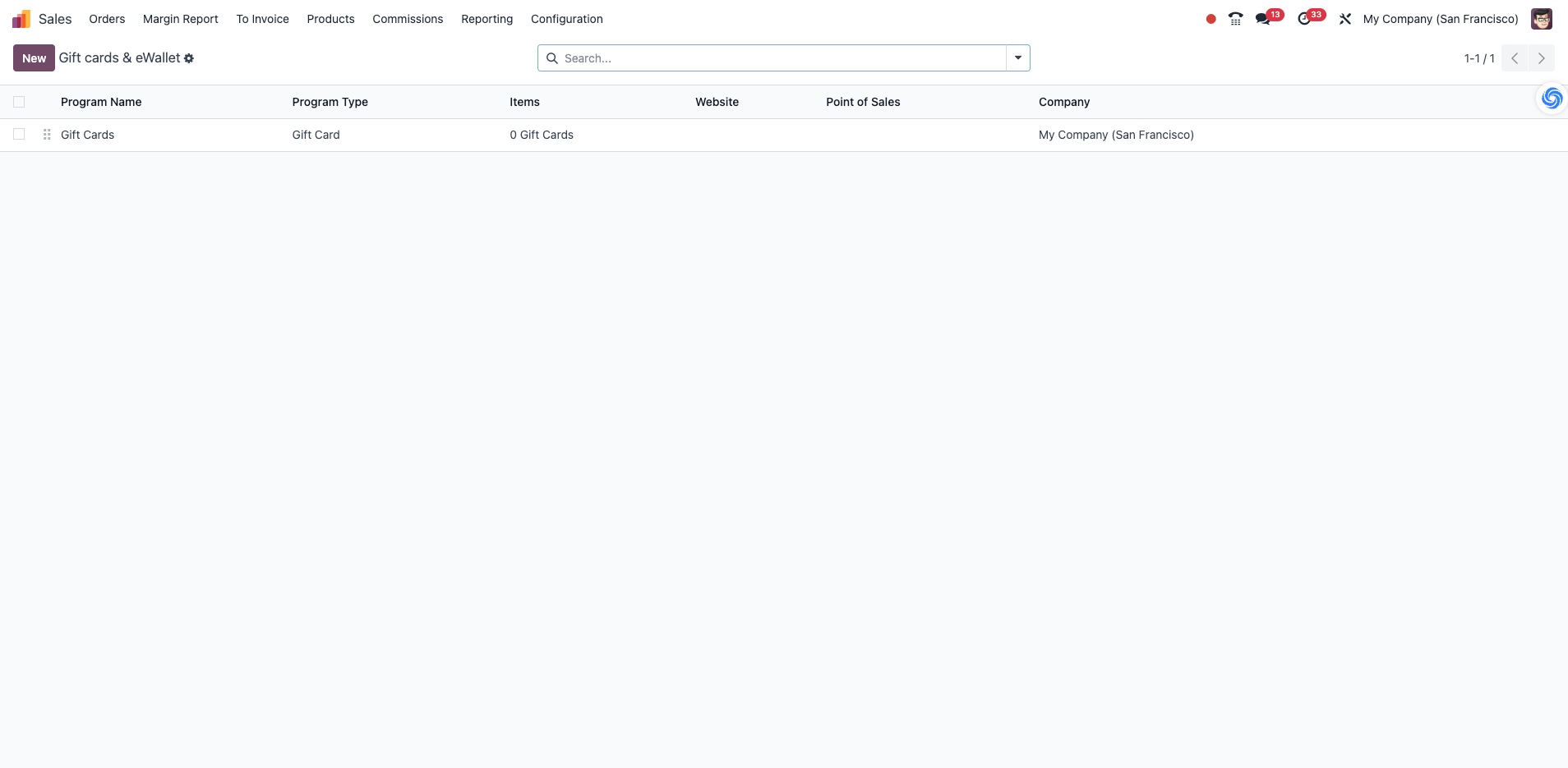This screenshot has height=768, width=1568.
Task: Sort by Point of Sales column header
Action: point(863,102)
